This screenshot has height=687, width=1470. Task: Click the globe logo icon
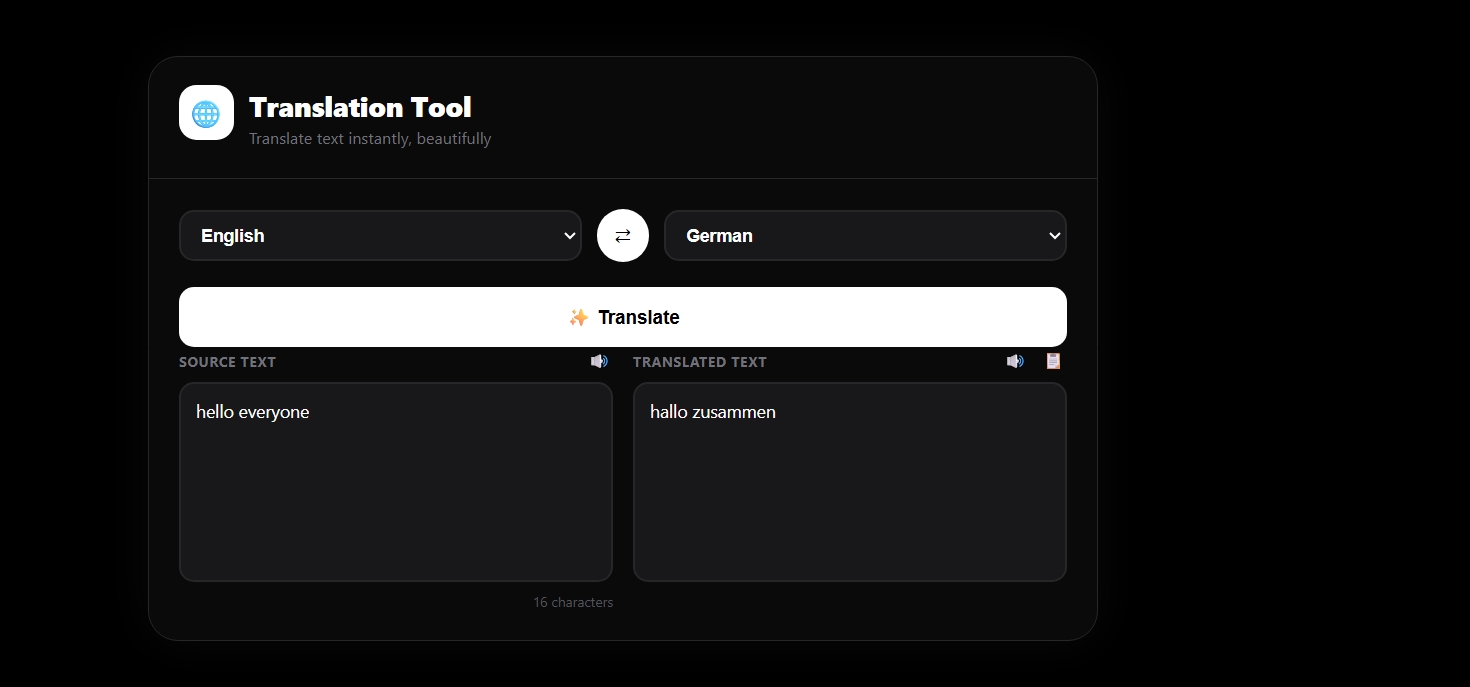(x=206, y=112)
